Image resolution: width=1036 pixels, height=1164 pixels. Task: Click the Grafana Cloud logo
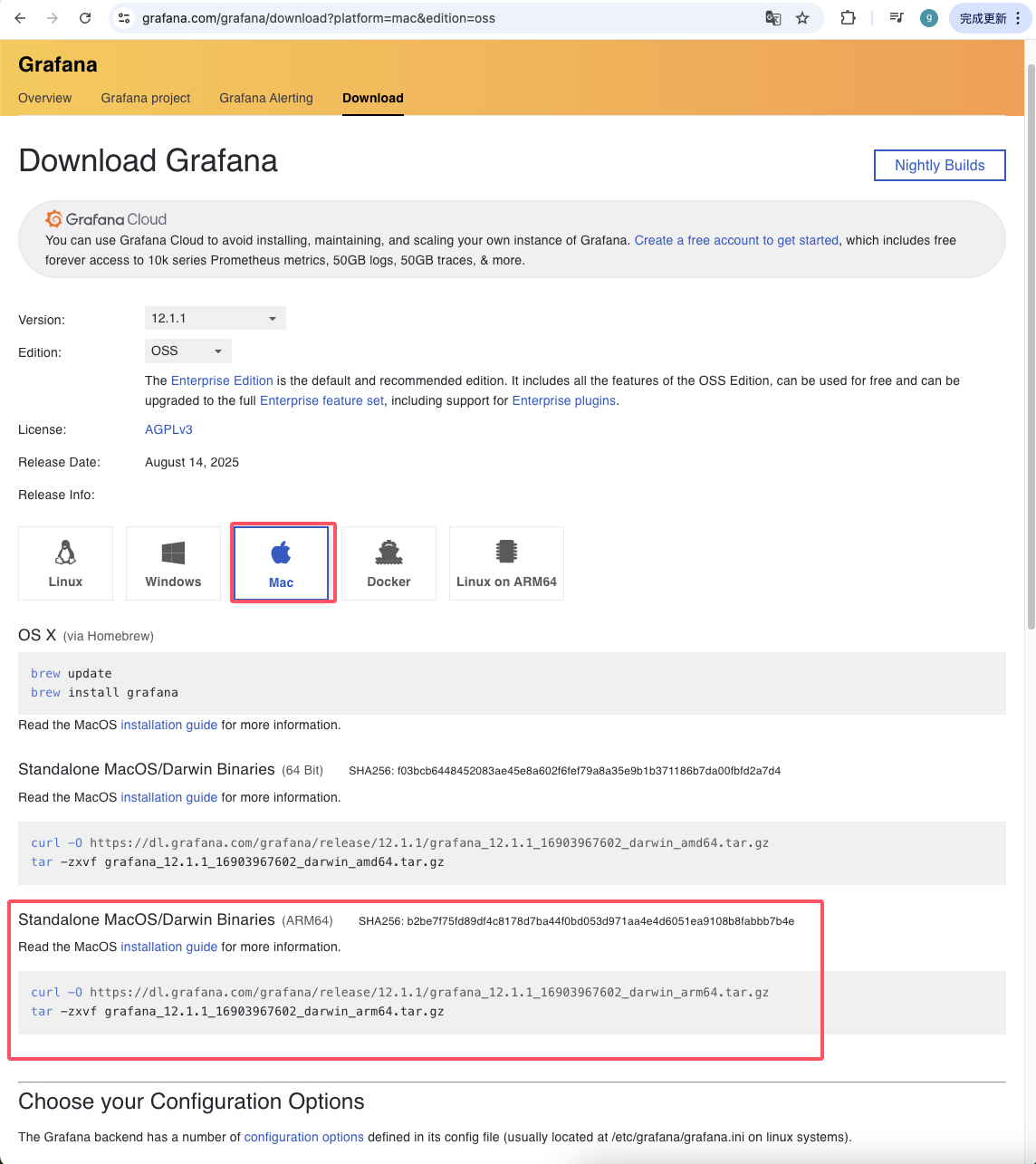(106, 219)
